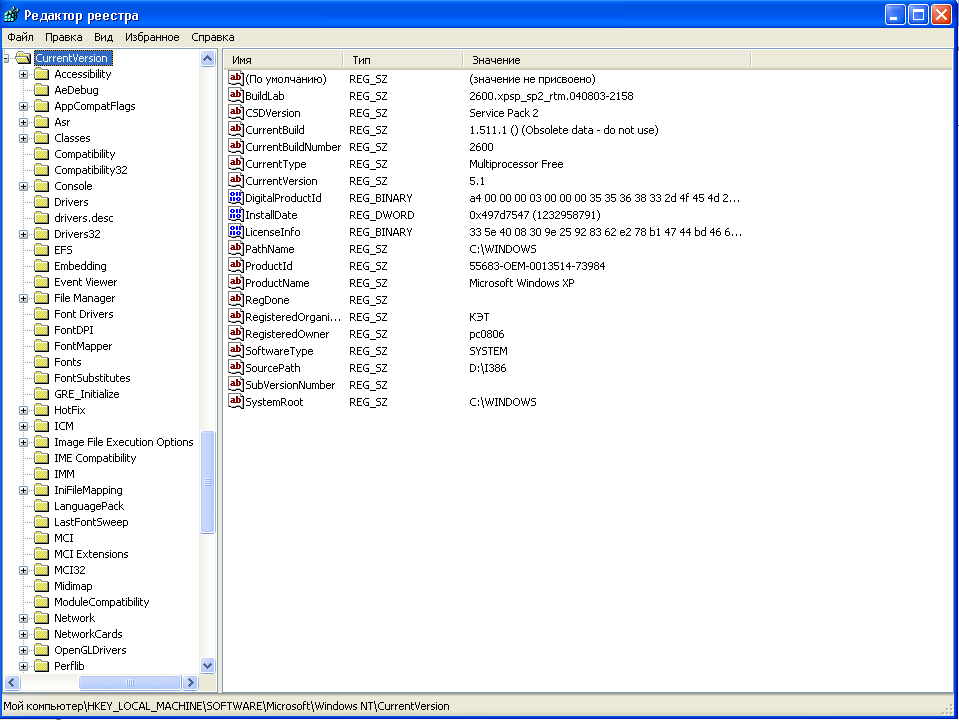Expand the Drivers32 key
The image size is (959, 720).
pyautogui.click(x=23, y=234)
